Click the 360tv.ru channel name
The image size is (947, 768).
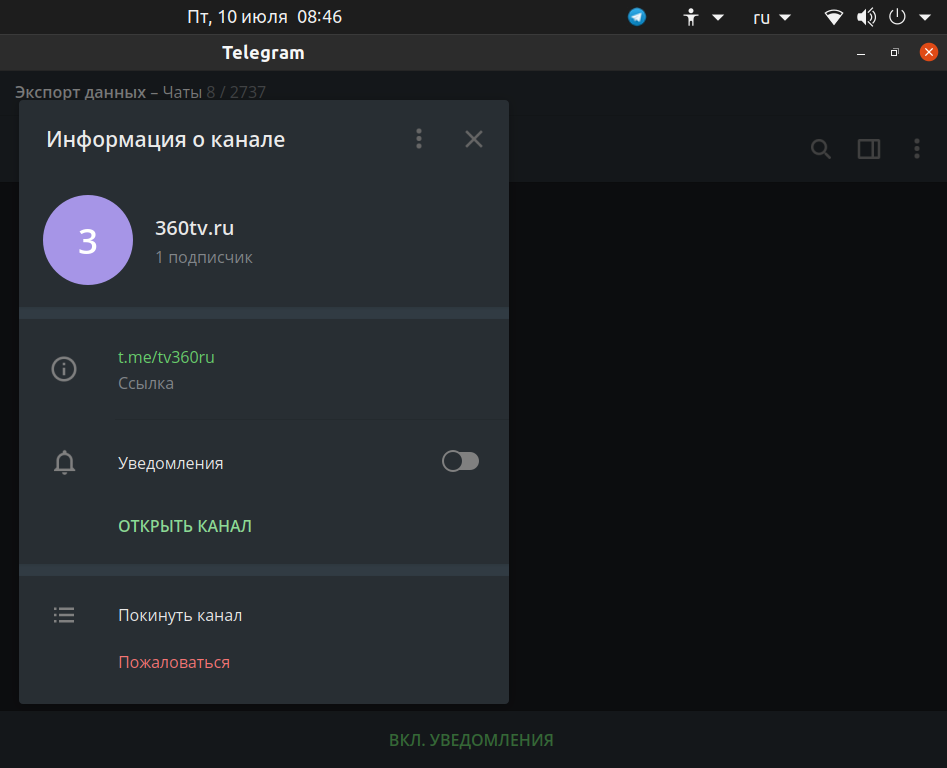coord(194,228)
